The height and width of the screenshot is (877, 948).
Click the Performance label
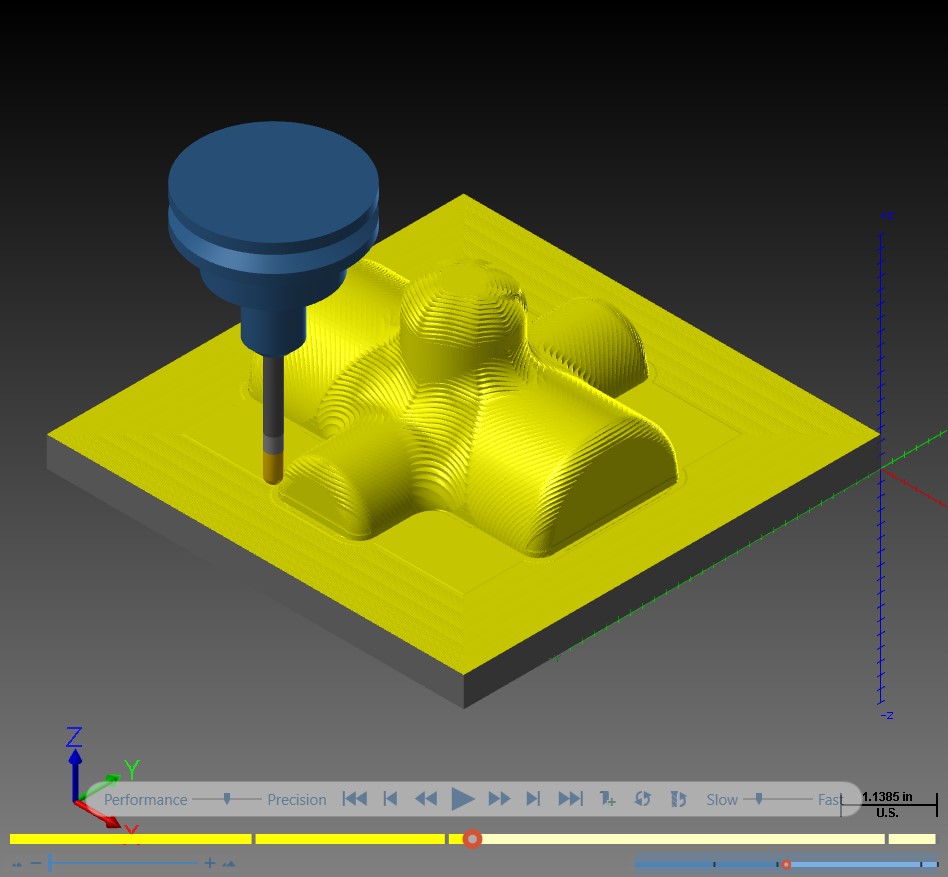pyautogui.click(x=146, y=800)
